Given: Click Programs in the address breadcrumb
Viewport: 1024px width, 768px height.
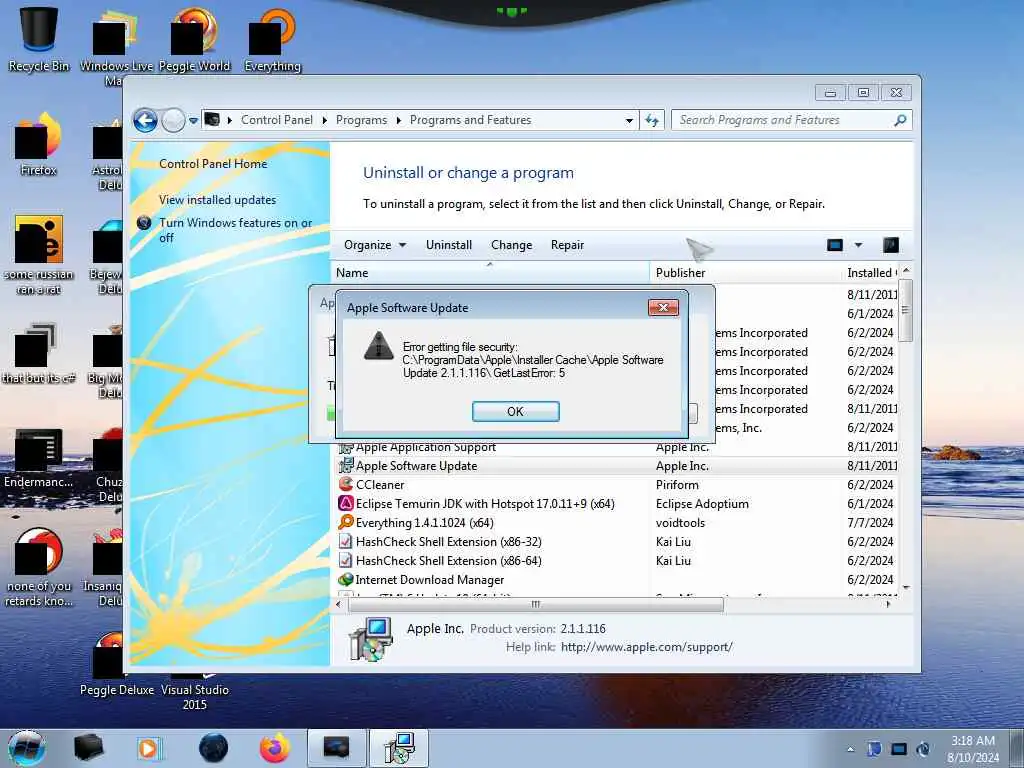Looking at the screenshot, I should click(361, 120).
